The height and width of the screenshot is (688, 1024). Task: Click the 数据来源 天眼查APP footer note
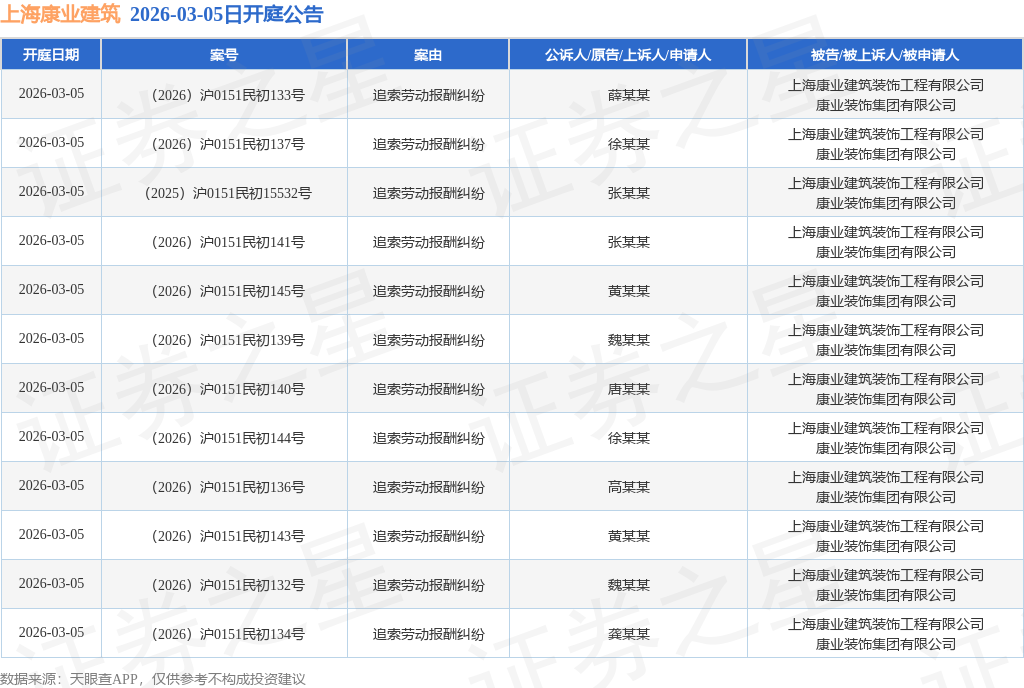153,679
